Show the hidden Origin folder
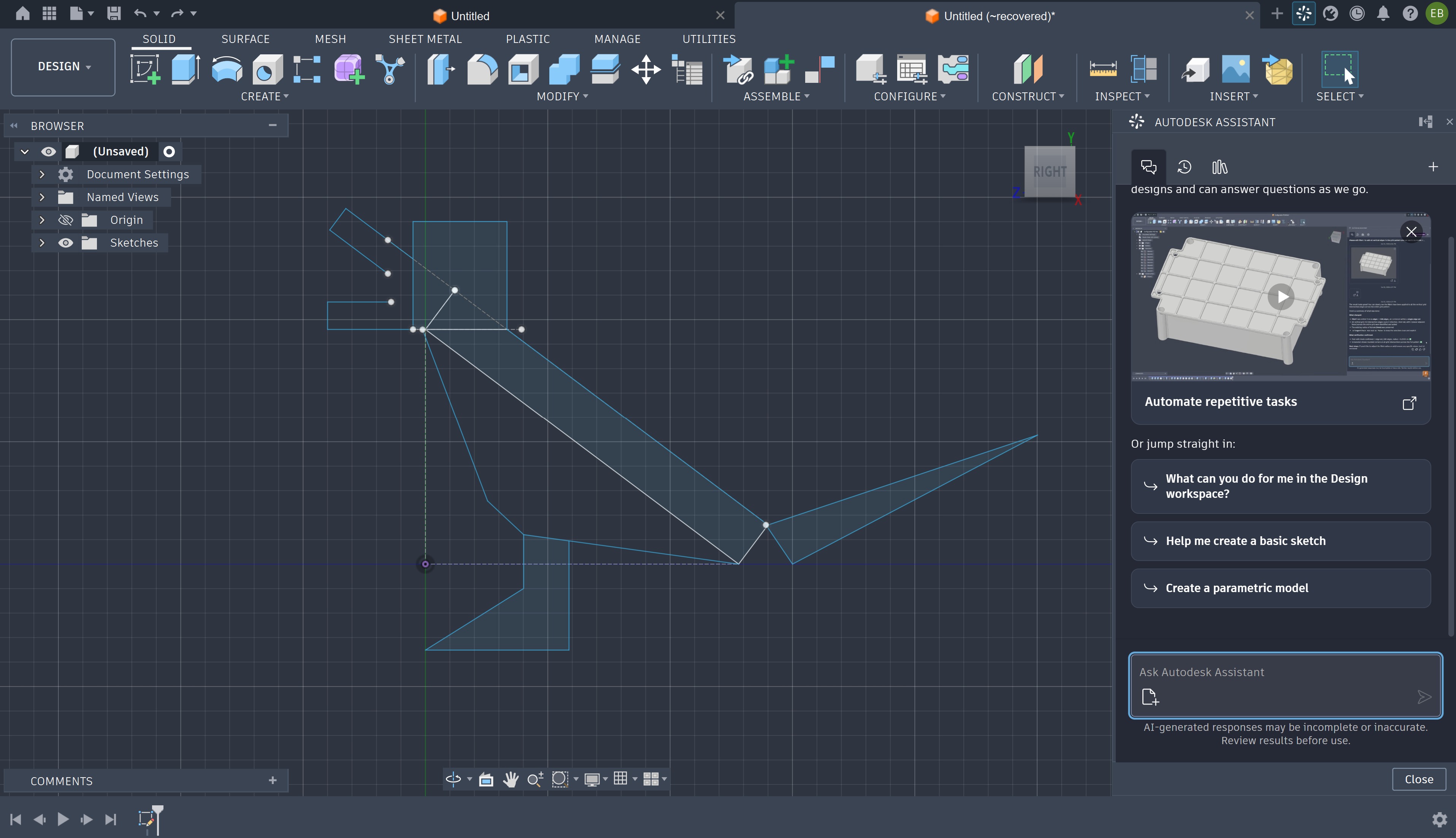1456x838 pixels. point(66,220)
